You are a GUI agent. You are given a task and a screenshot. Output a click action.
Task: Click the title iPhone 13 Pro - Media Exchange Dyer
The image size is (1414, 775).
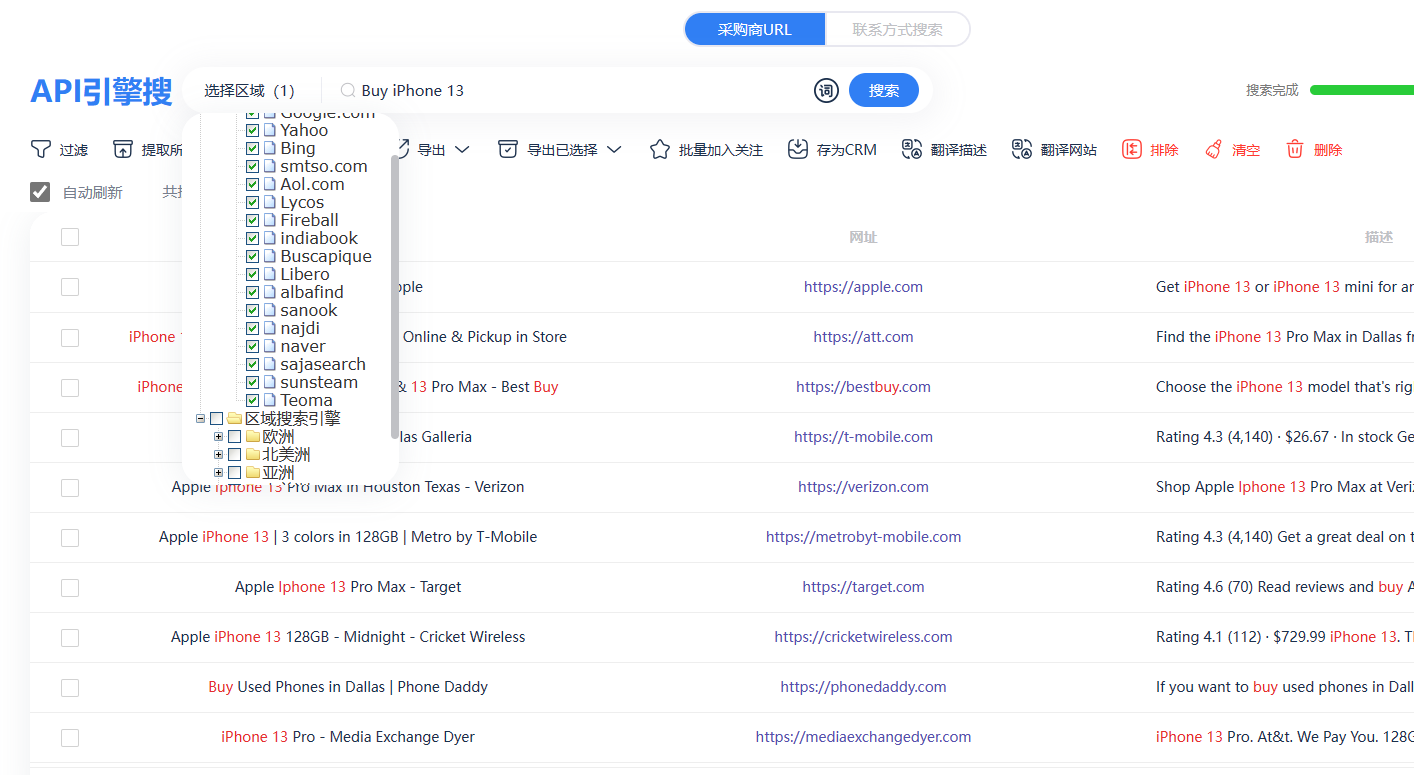click(x=348, y=737)
